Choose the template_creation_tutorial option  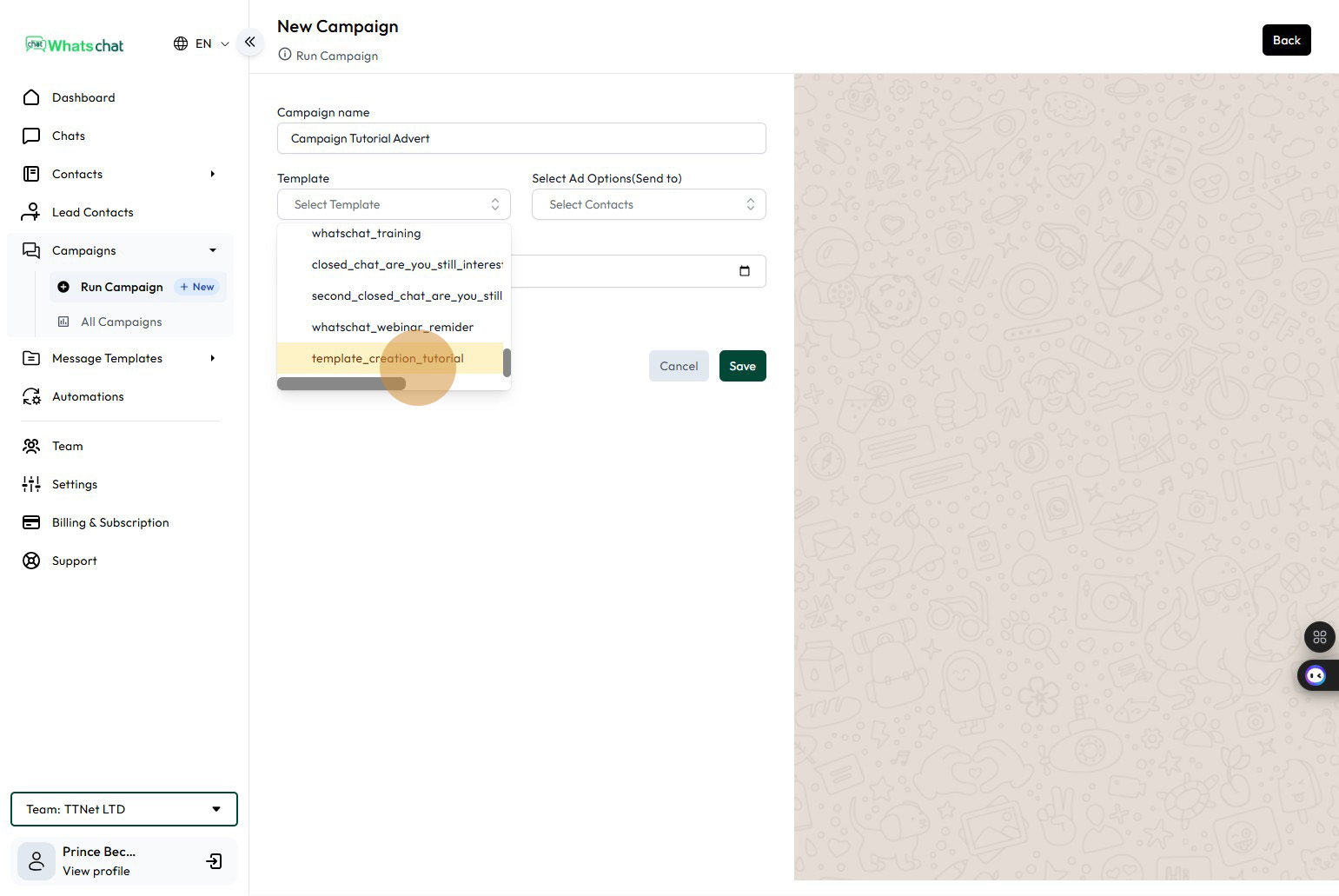click(388, 358)
